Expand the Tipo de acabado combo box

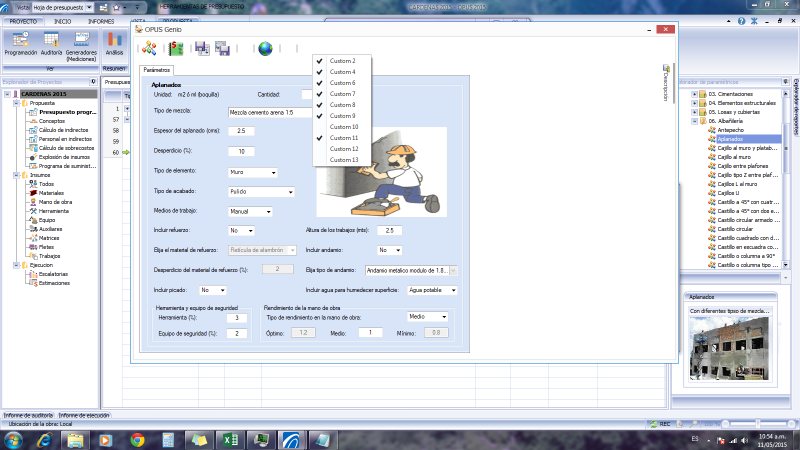[x=262, y=191]
